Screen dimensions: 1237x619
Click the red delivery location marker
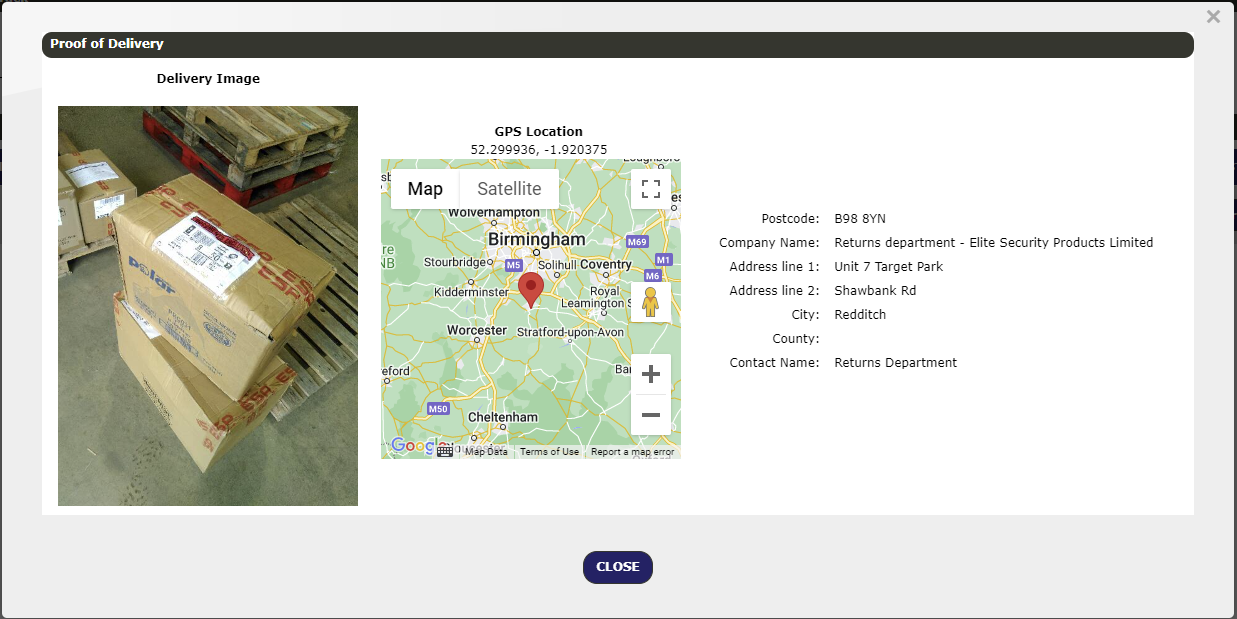click(x=531, y=289)
